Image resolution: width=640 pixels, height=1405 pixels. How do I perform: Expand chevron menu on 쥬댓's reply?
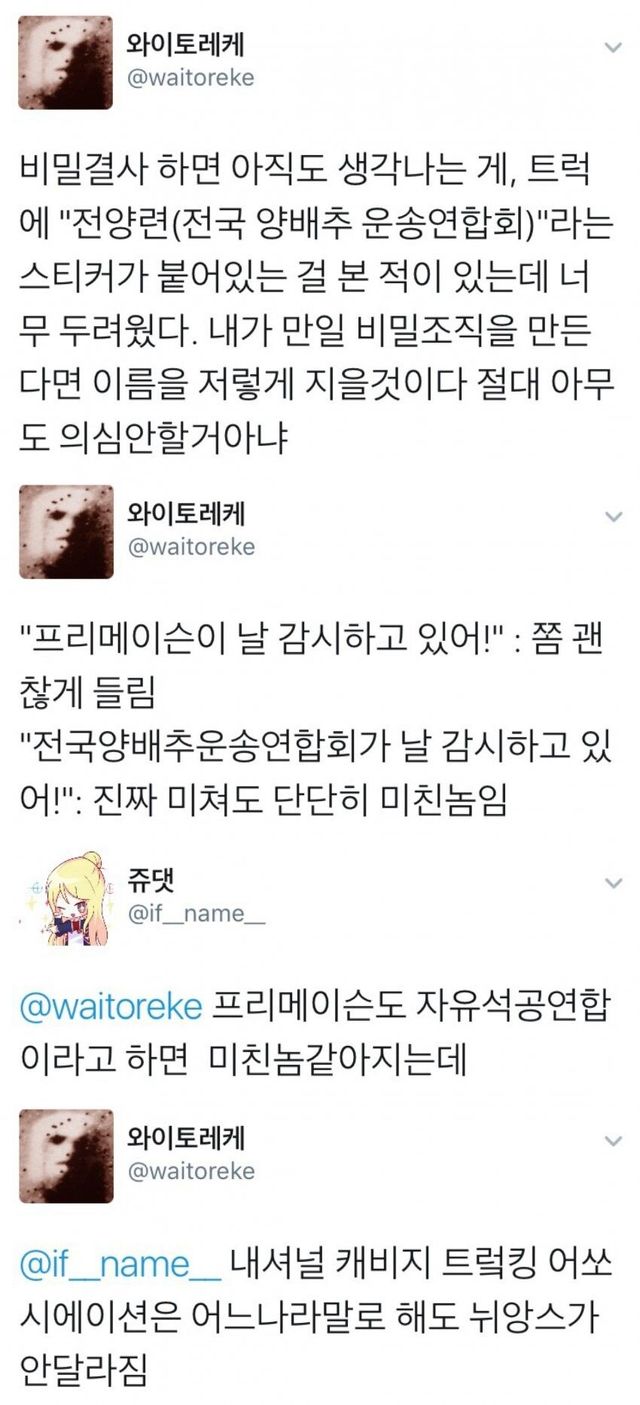pyautogui.click(x=614, y=882)
